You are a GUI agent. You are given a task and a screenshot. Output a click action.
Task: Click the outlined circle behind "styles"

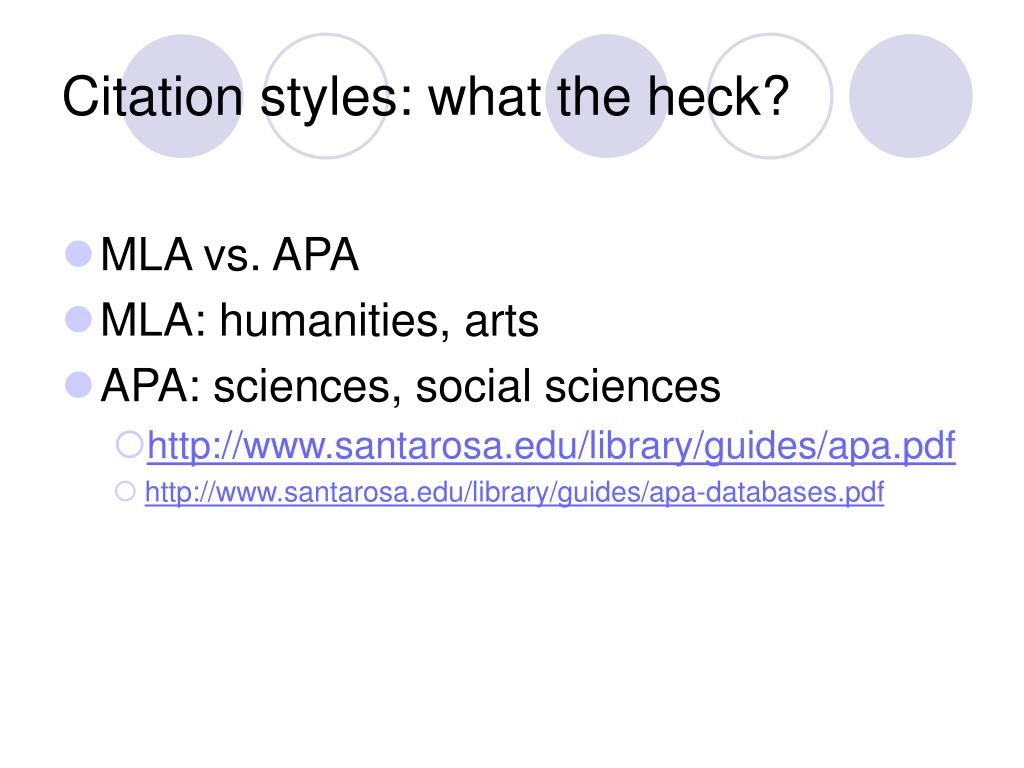[x=327, y=96]
